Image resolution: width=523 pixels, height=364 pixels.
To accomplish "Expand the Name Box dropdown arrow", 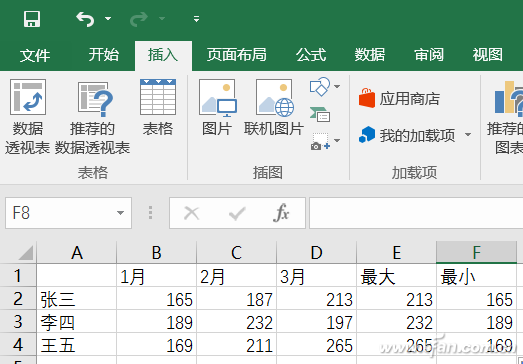I will tap(120, 213).
